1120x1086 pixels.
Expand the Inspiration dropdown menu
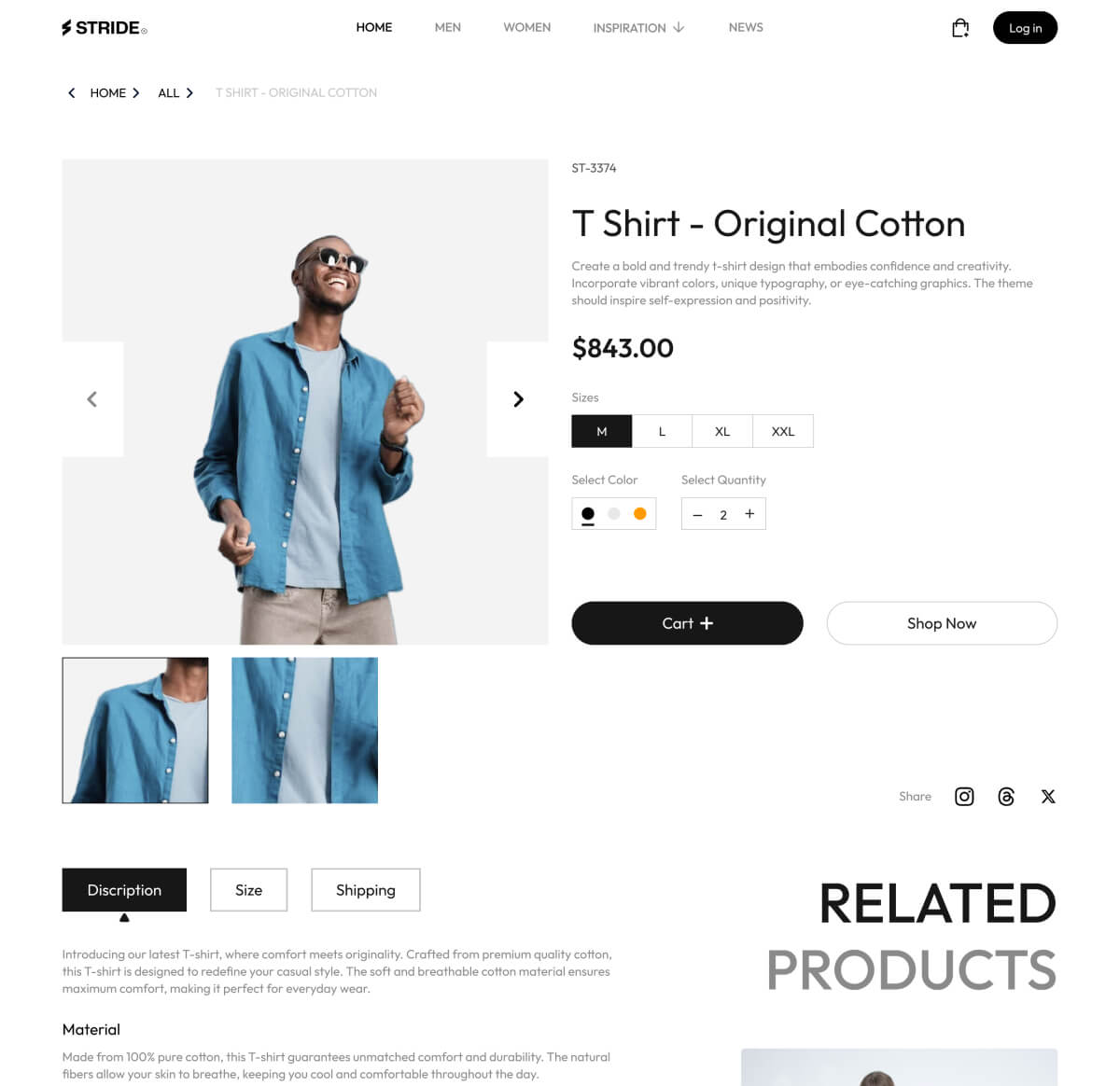pyautogui.click(x=639, y=28)
